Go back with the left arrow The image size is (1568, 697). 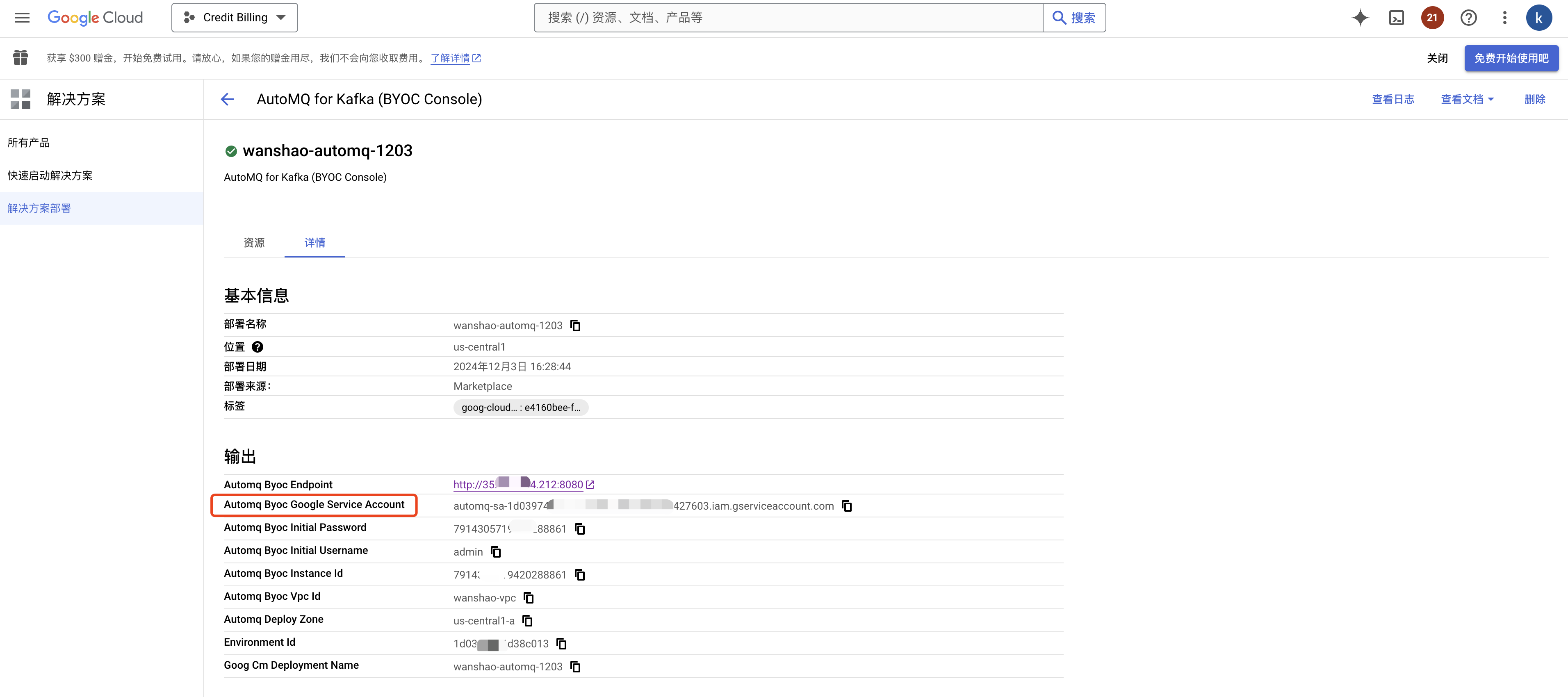(x=227, y=99)
